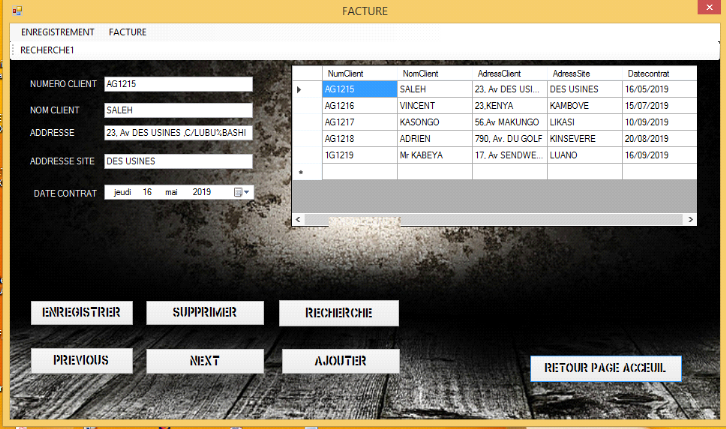Click the AJOUTER button
Screen dimensions: 726x429
pyautogui.click(x=340, y=360)
